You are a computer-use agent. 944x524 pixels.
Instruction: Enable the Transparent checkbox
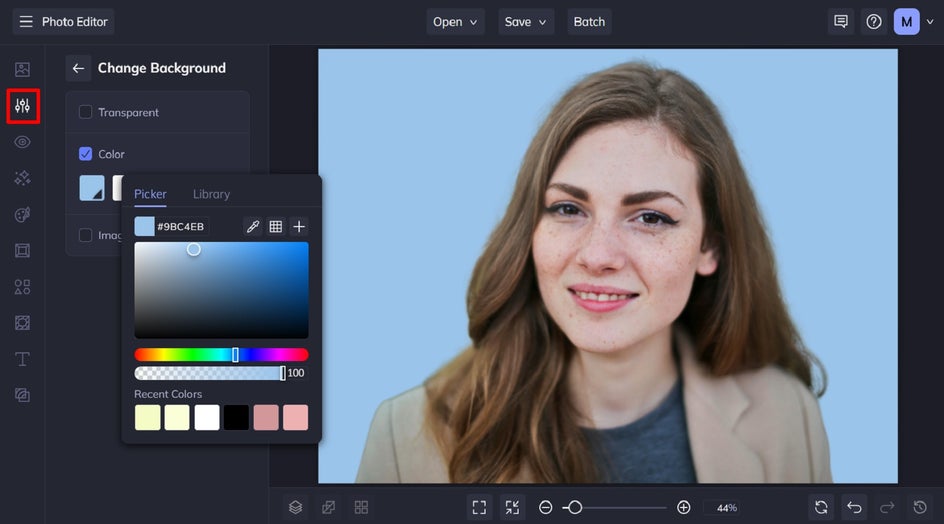click(x=85, y=112)
